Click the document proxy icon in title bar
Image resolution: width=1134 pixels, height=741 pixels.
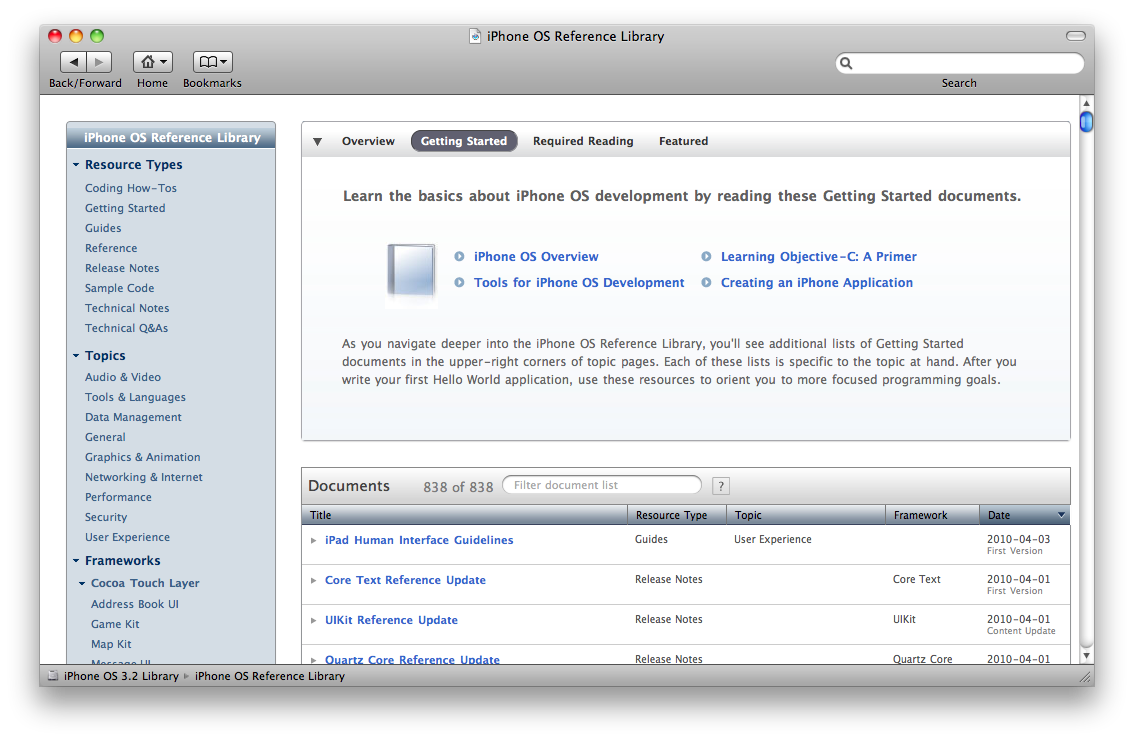point(475,36)
